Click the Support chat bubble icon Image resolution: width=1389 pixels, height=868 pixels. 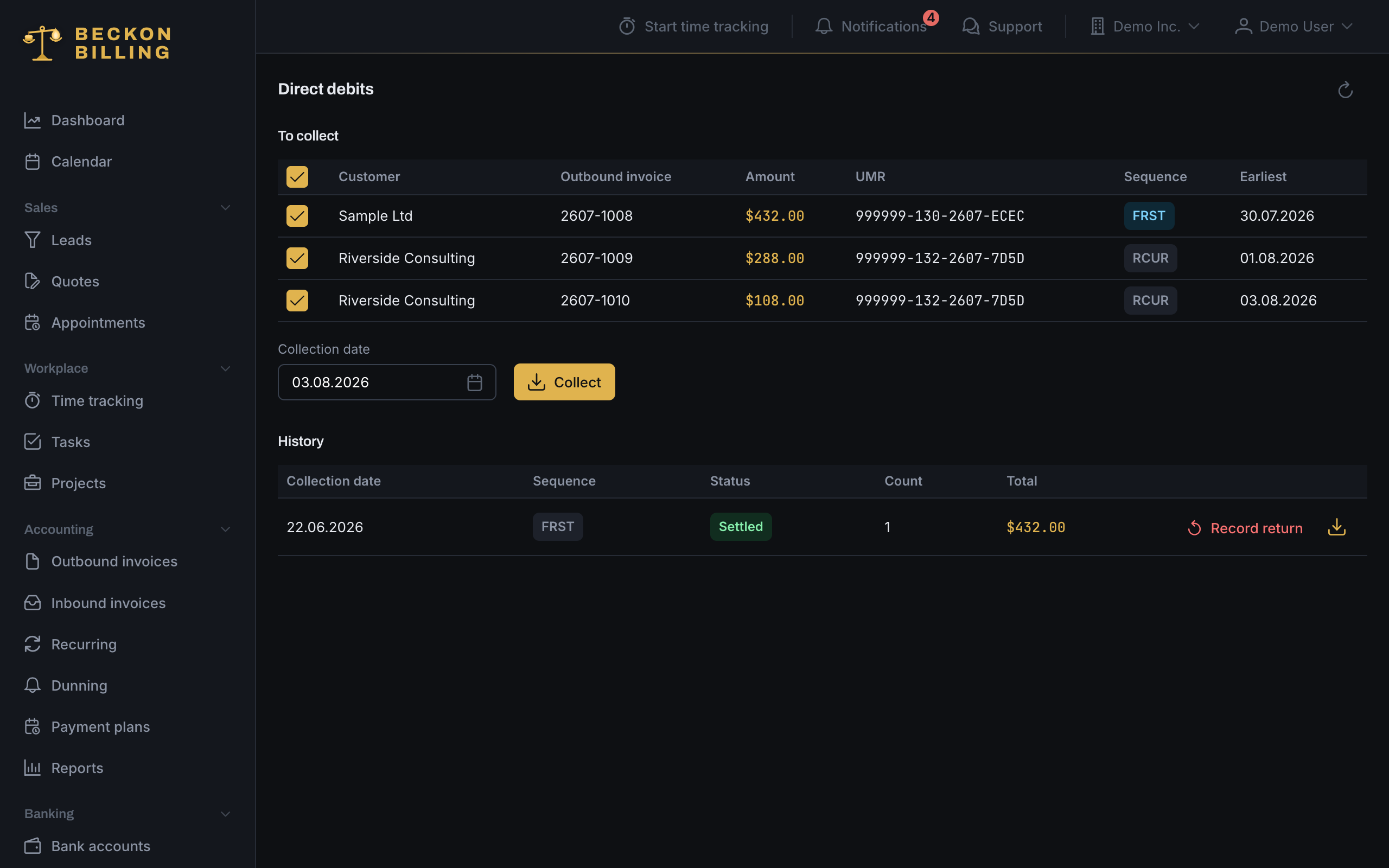point(971,27)
